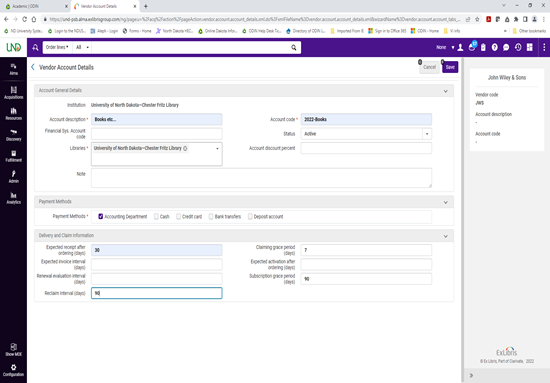Check the Credit card payment method

pyautogui.click(x=178, y=216)
